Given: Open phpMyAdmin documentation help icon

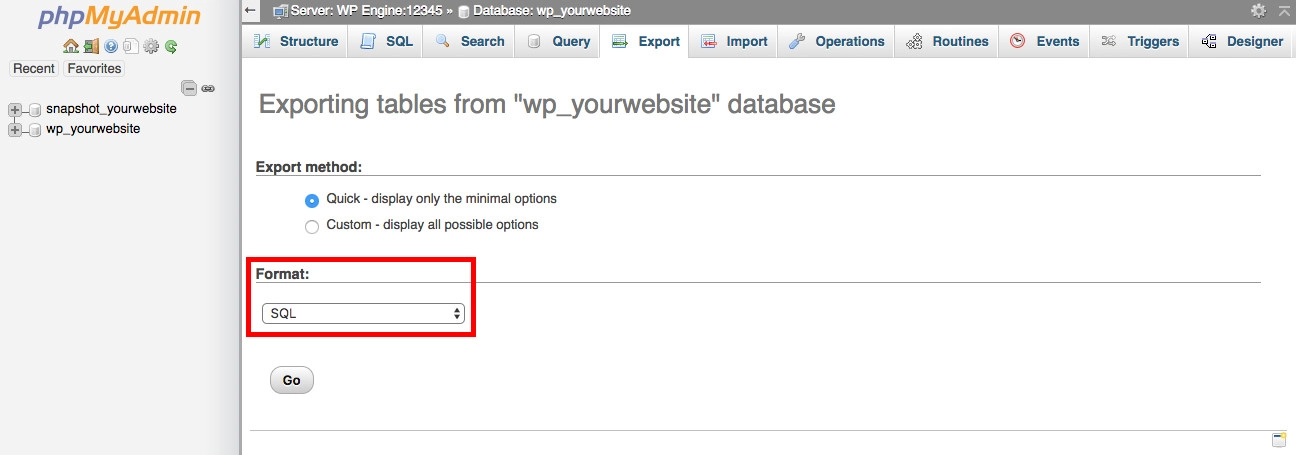Looking at the screenshot, I should pos(111,46).
